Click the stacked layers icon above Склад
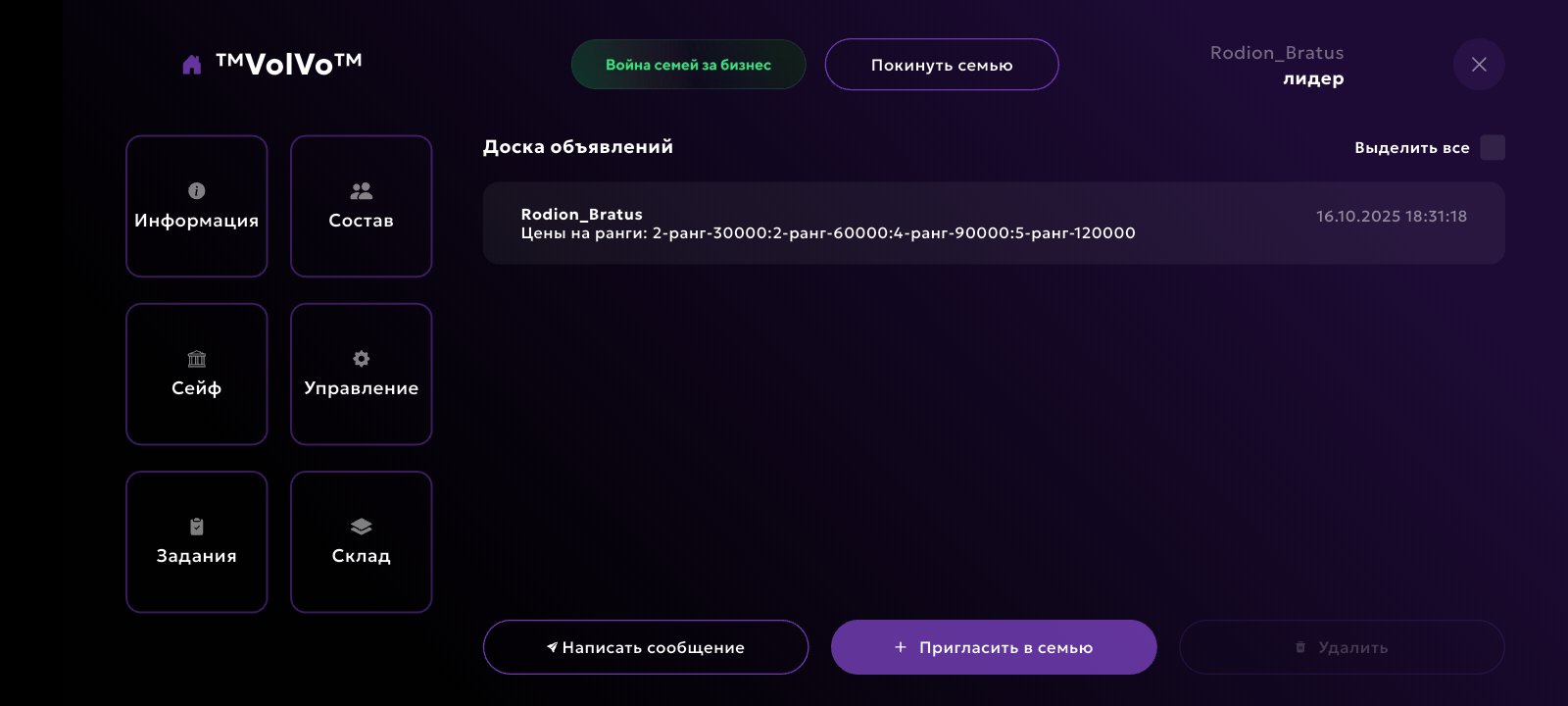Screen dimensions: 1568x706 (x=361, y=527)
